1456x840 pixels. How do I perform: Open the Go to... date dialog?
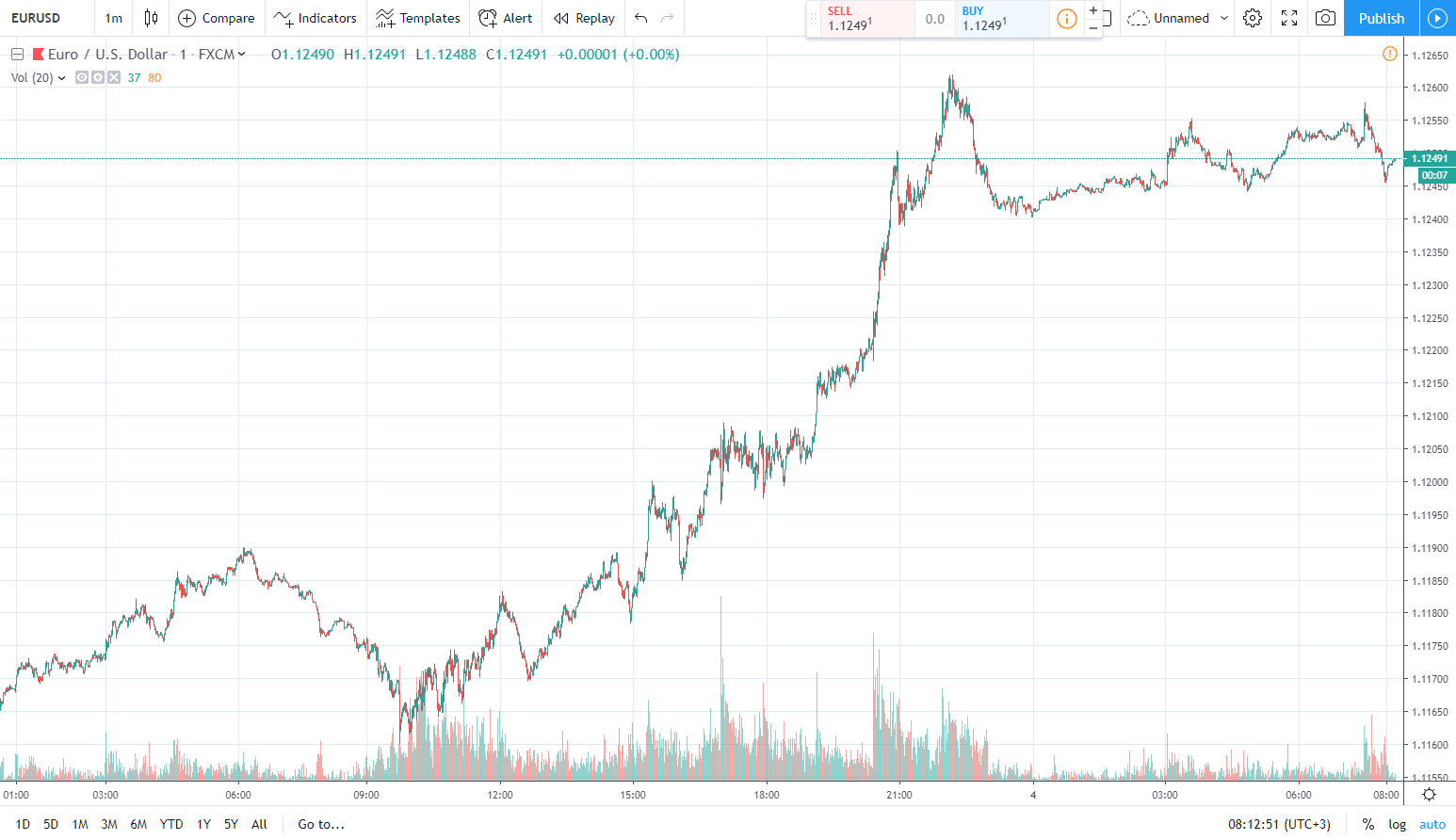point(321,824)
